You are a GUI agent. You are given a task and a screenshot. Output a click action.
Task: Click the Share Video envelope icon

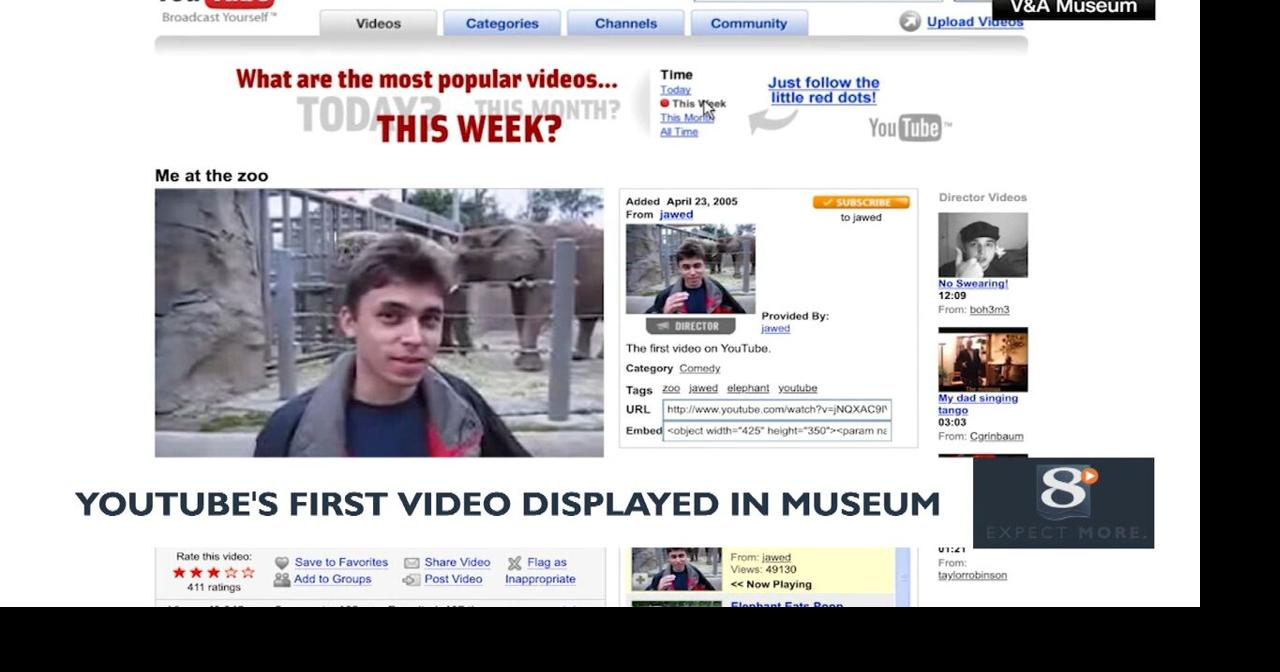pos(412,562)
